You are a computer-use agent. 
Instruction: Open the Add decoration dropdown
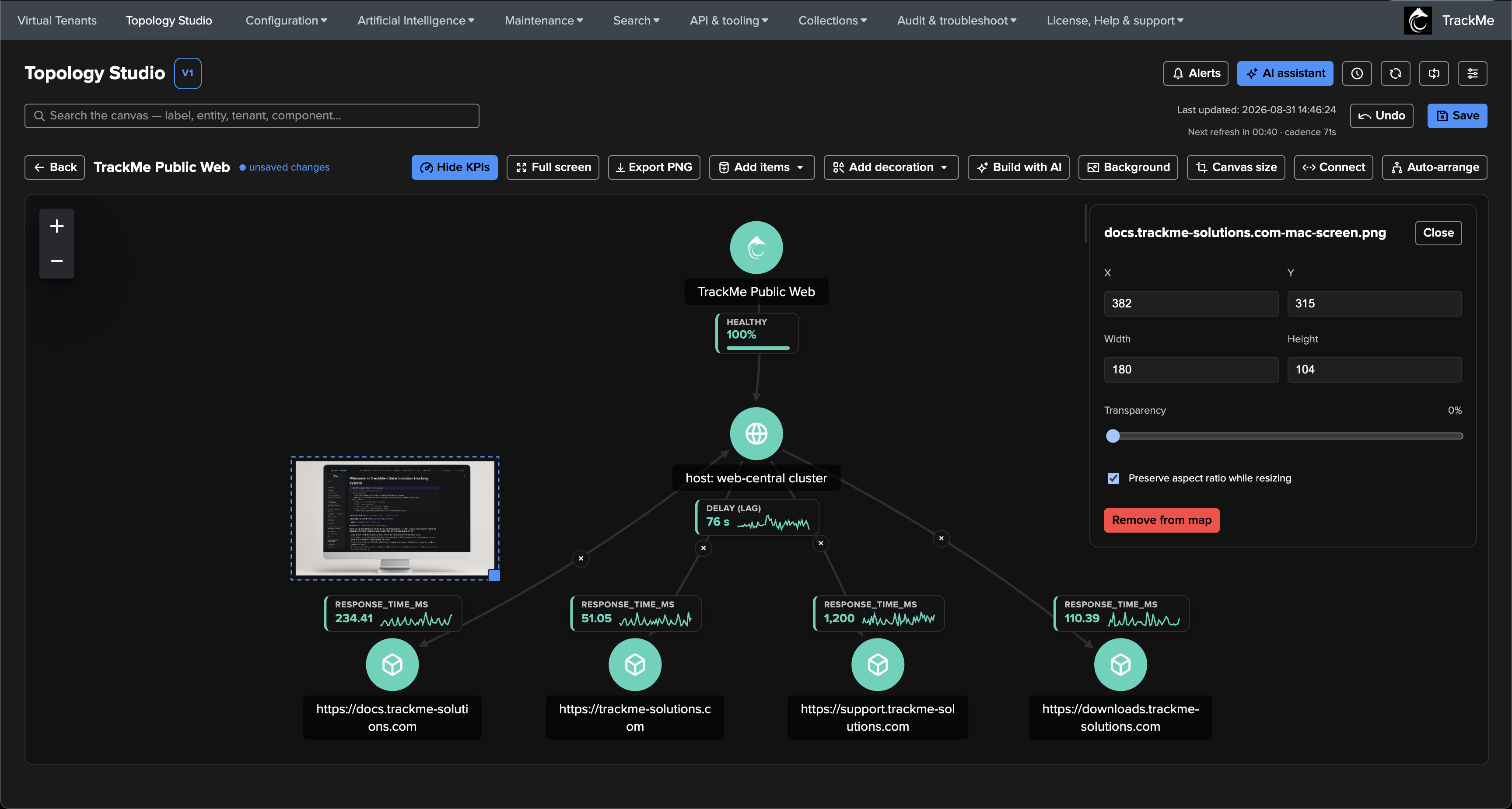[890, 167]
